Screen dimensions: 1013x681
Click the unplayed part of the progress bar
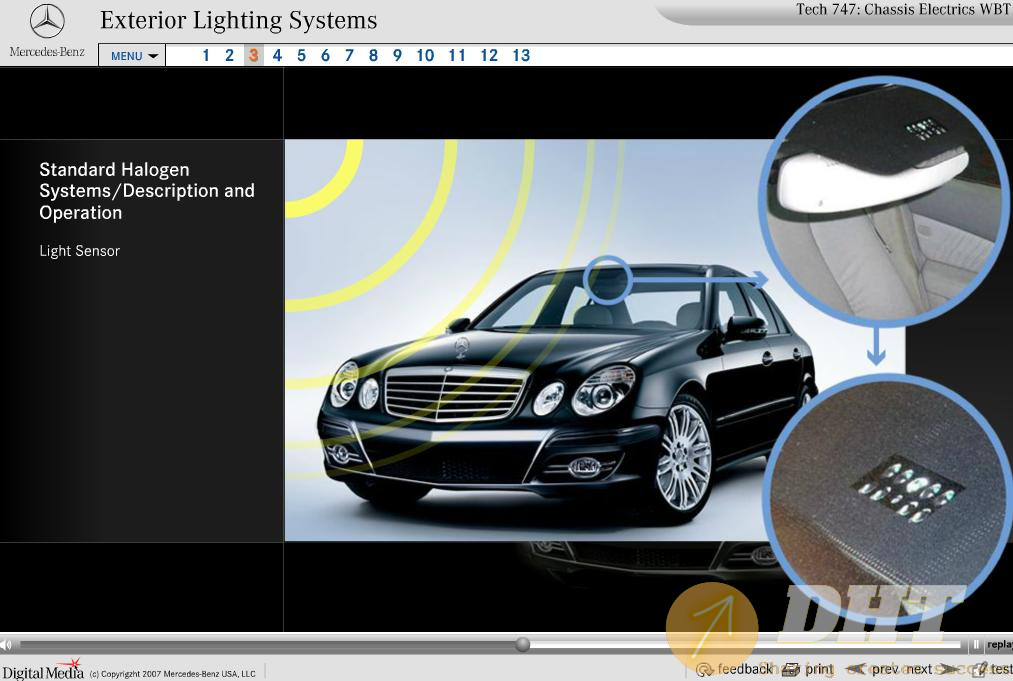pyautogui.click(x=746, y=644)
